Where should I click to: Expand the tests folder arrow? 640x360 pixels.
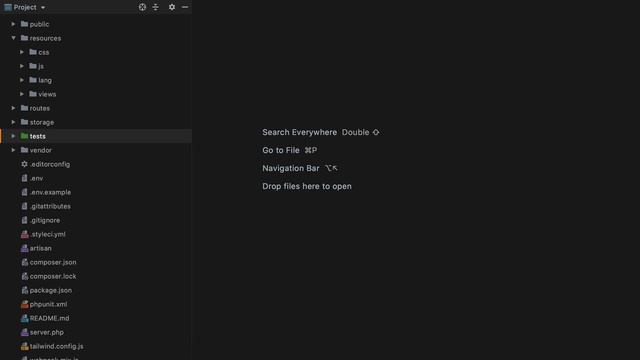point(13,136)
